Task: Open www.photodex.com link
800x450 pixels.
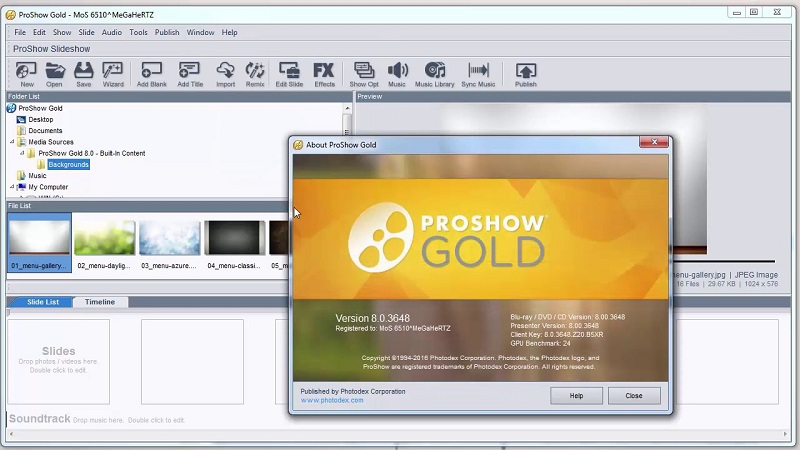Action: pyautogui.click(x=332, y=401)
